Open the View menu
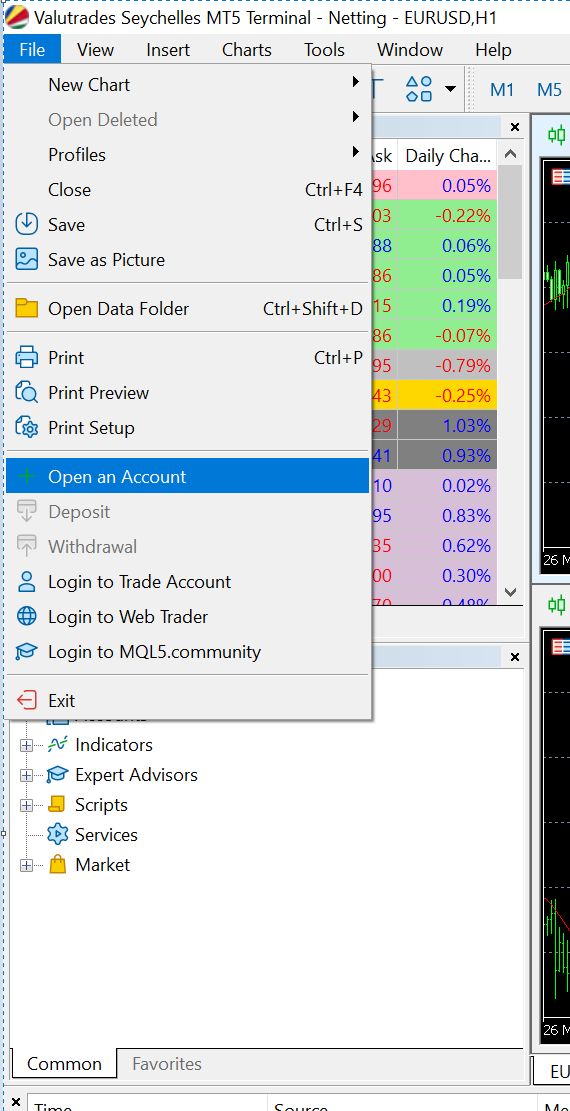This screenshot has width=570, height=1111. (95, 50)
